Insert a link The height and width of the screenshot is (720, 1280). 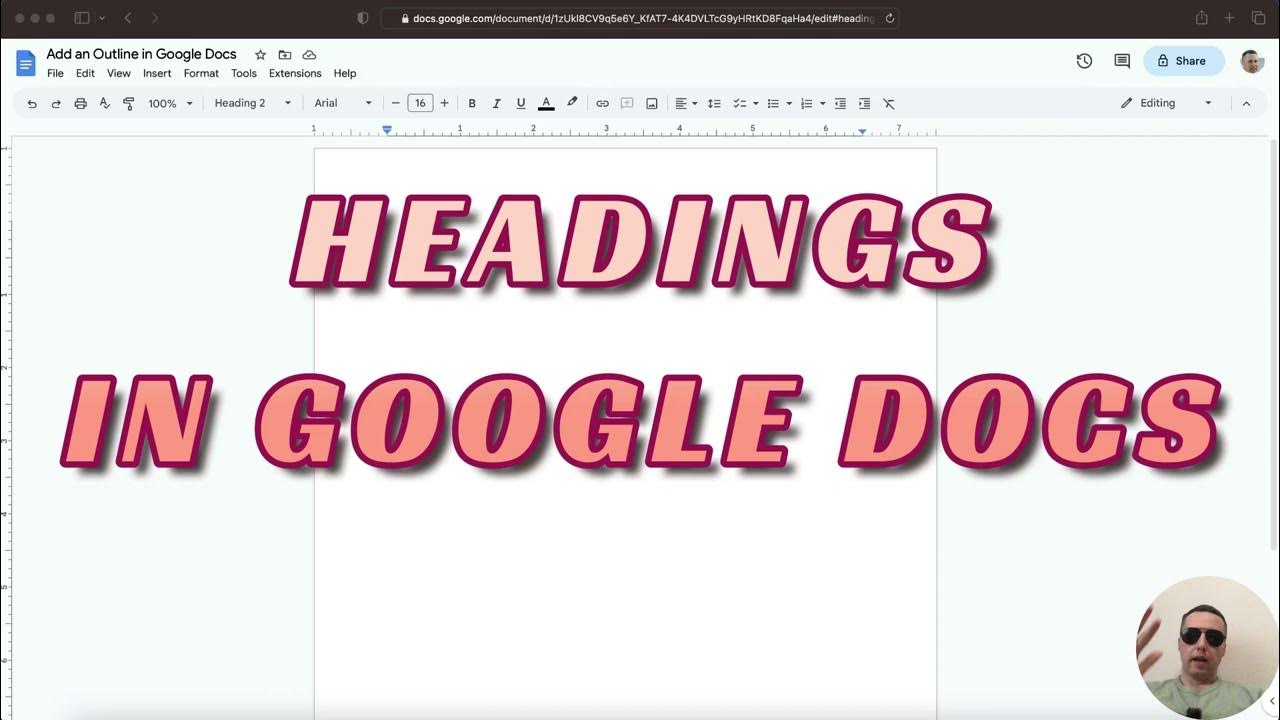pyautogui.click(x=602, y=103)
